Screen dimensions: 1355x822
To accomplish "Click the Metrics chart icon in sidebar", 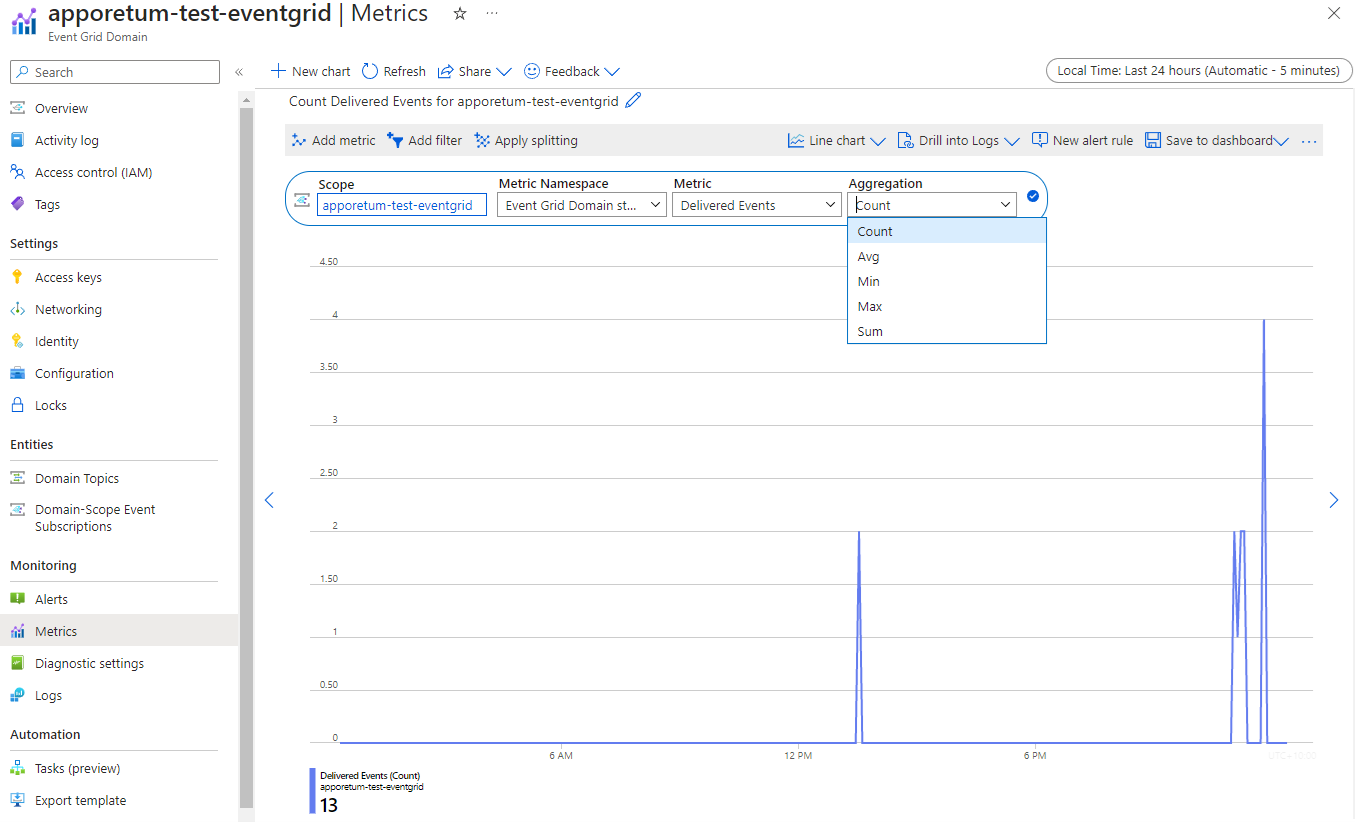I will tap(17, 631).
